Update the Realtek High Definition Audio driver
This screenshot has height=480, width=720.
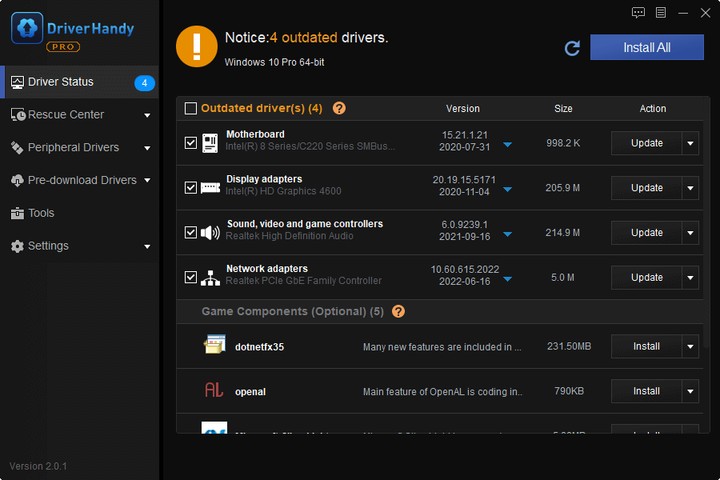coord(647,233)
